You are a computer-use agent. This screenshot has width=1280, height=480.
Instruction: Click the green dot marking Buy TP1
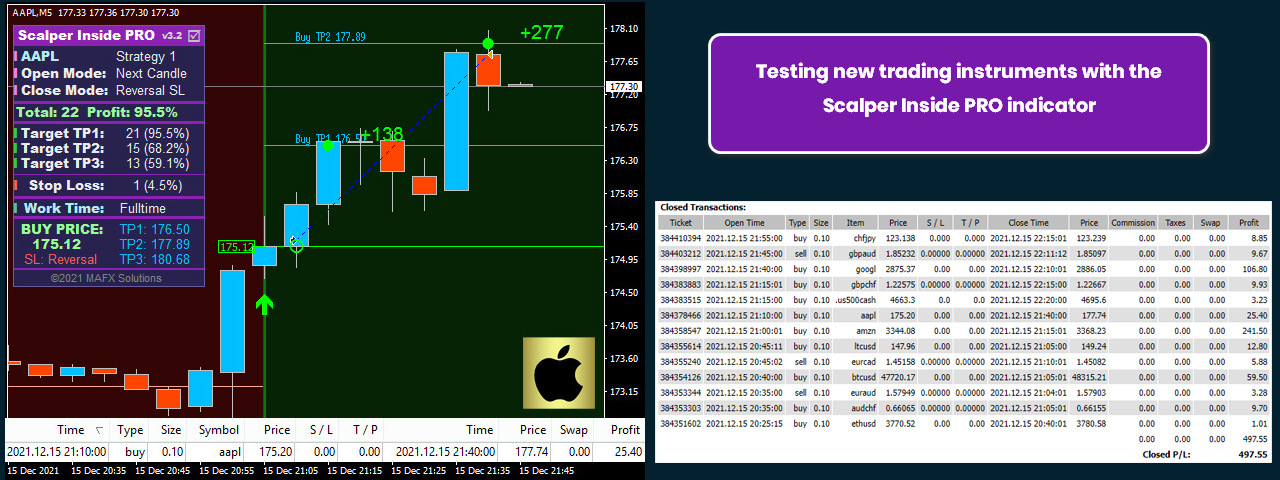pyautogui.click(x=326, y=146)
